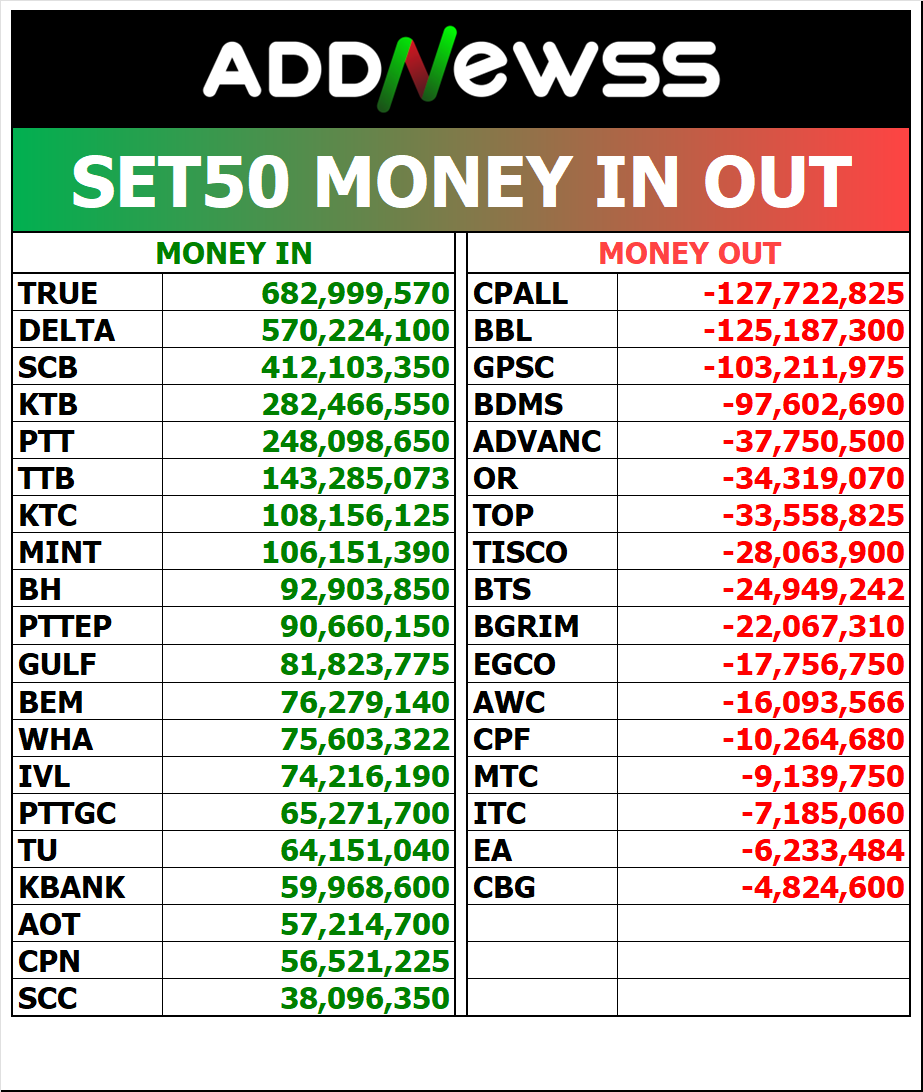This screenshot has height=1092, width=923.
Task: Click the CPALL stock symbol
Action: point(521,293)
